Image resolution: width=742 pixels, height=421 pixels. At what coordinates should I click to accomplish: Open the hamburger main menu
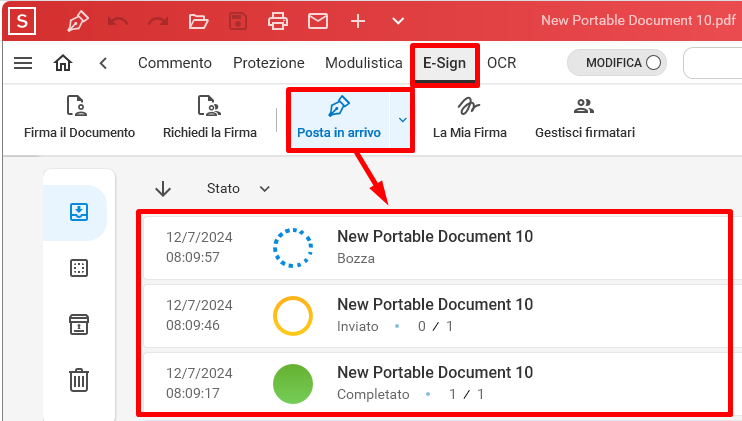pyautogui.click(x=23, y=63)
